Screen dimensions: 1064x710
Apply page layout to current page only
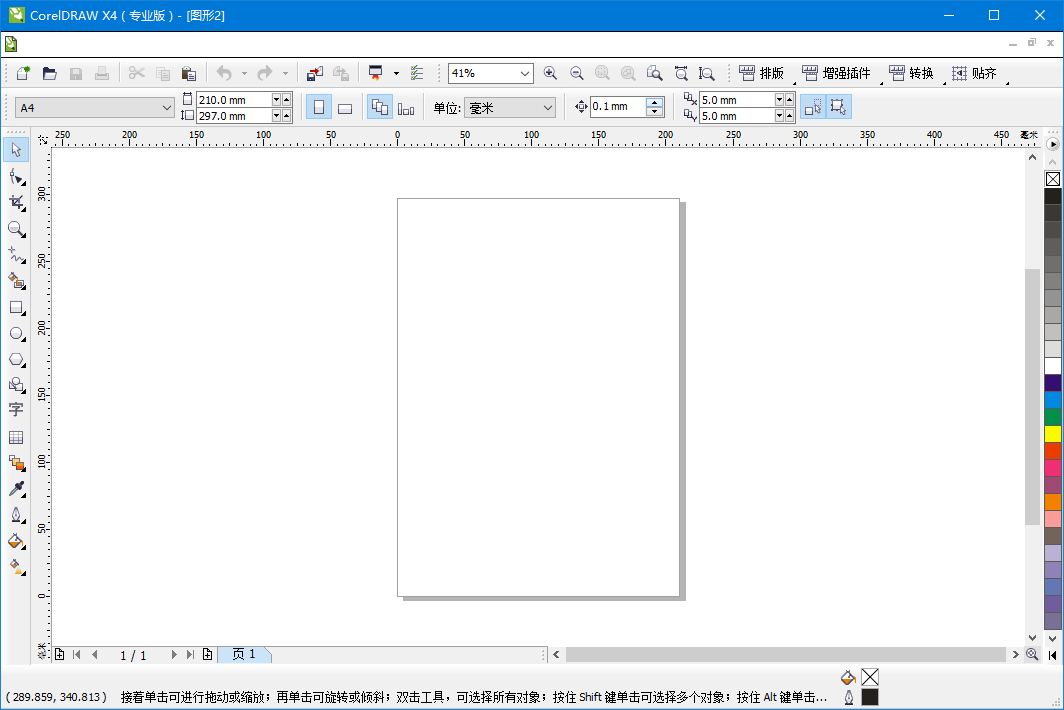pos(406,107)
